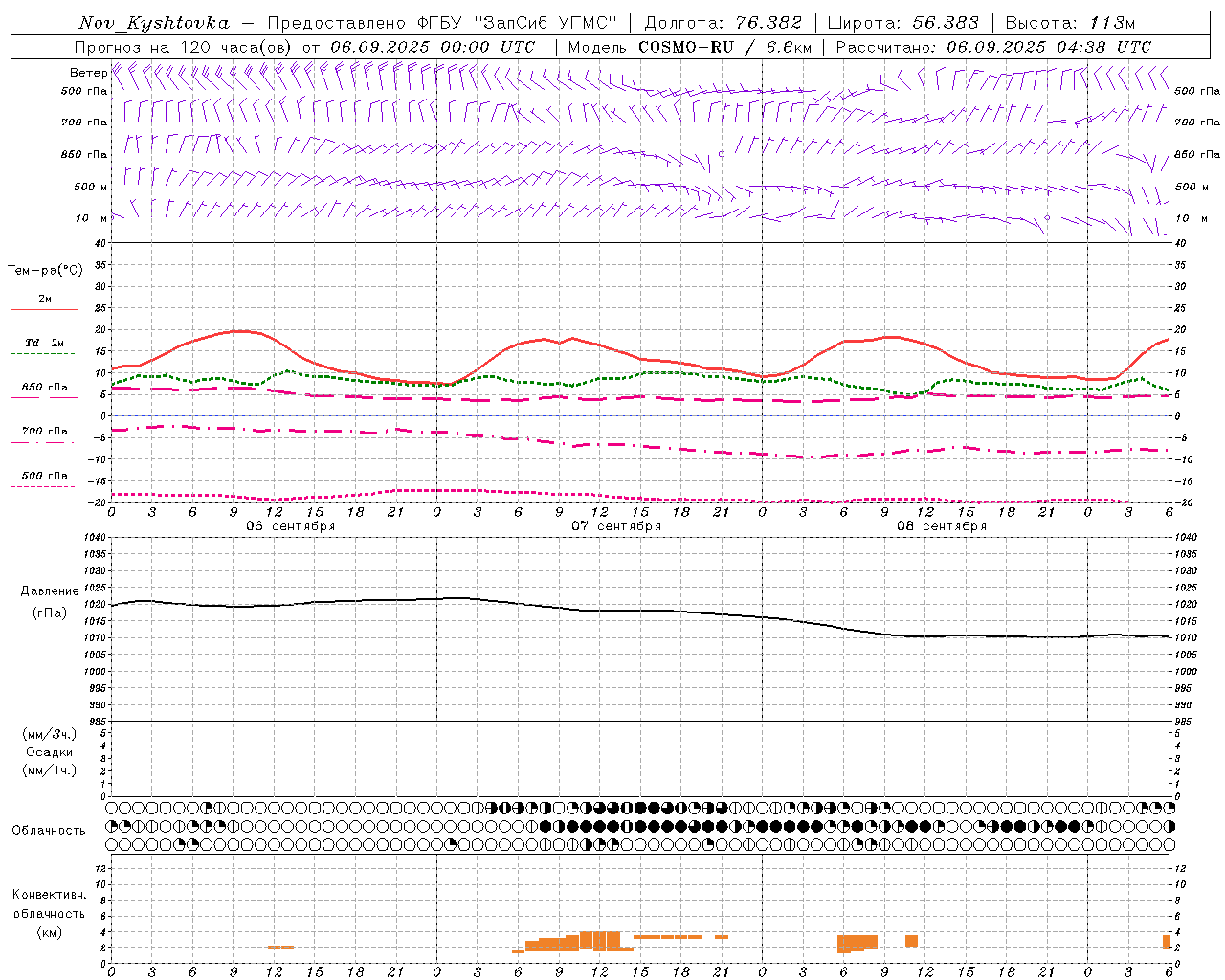Click the date label 08 сентября
The height and width of the screenshot is (980, 1225).
coord(942,526)
